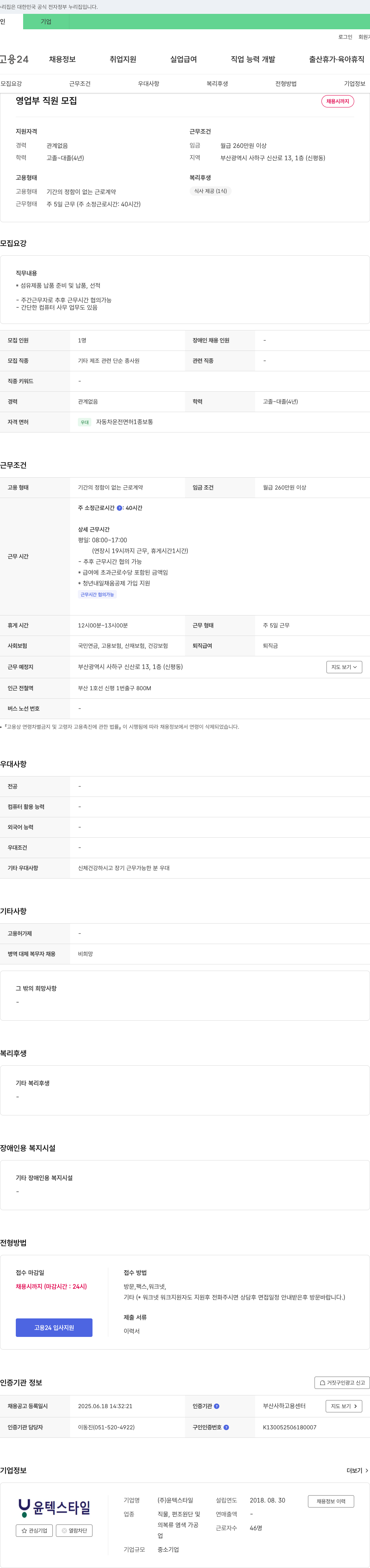Click the 윤텍스타일 company logo

[x=54, y=1507]
